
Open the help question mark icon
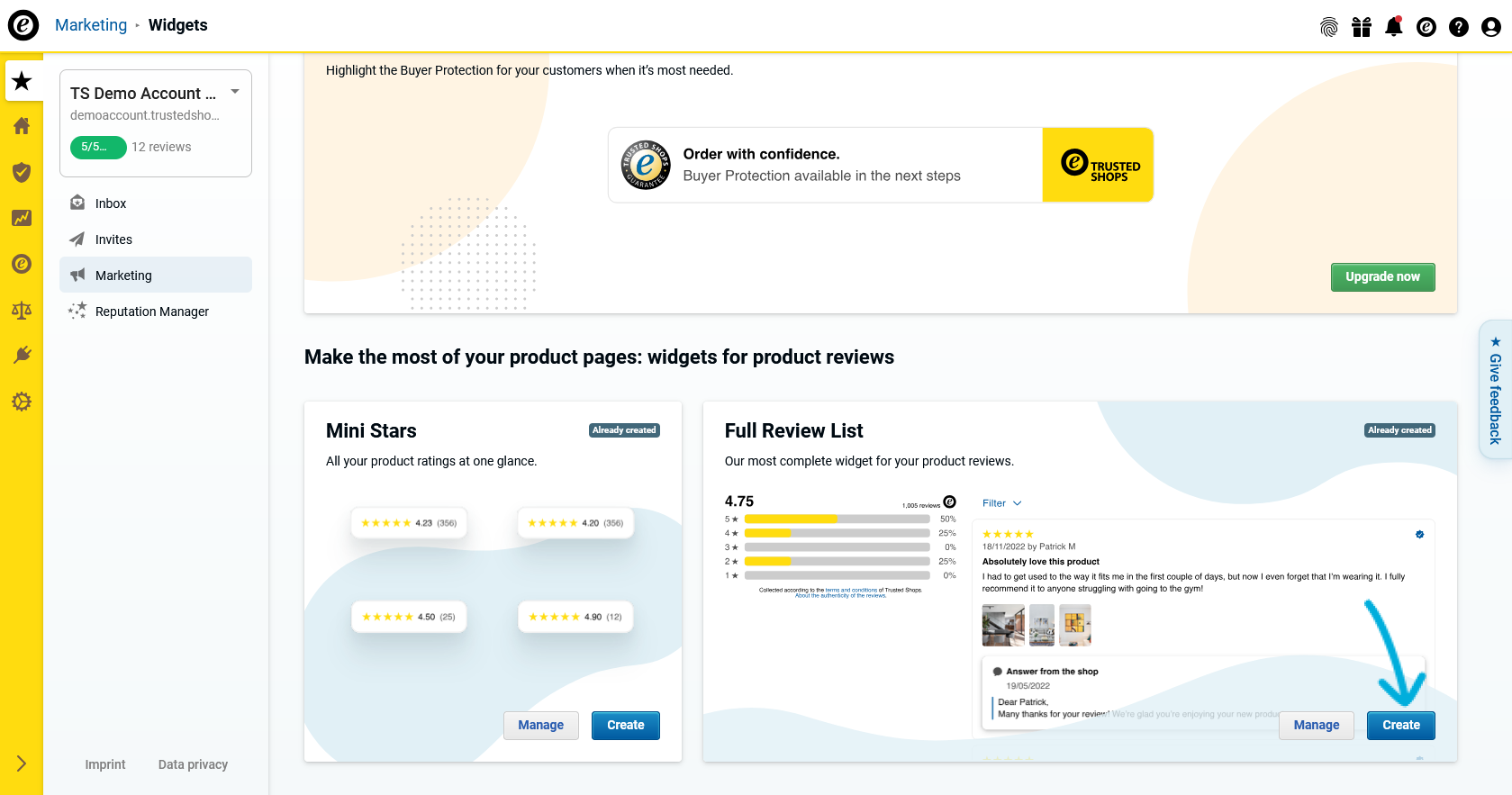[x=1459, y=27]
